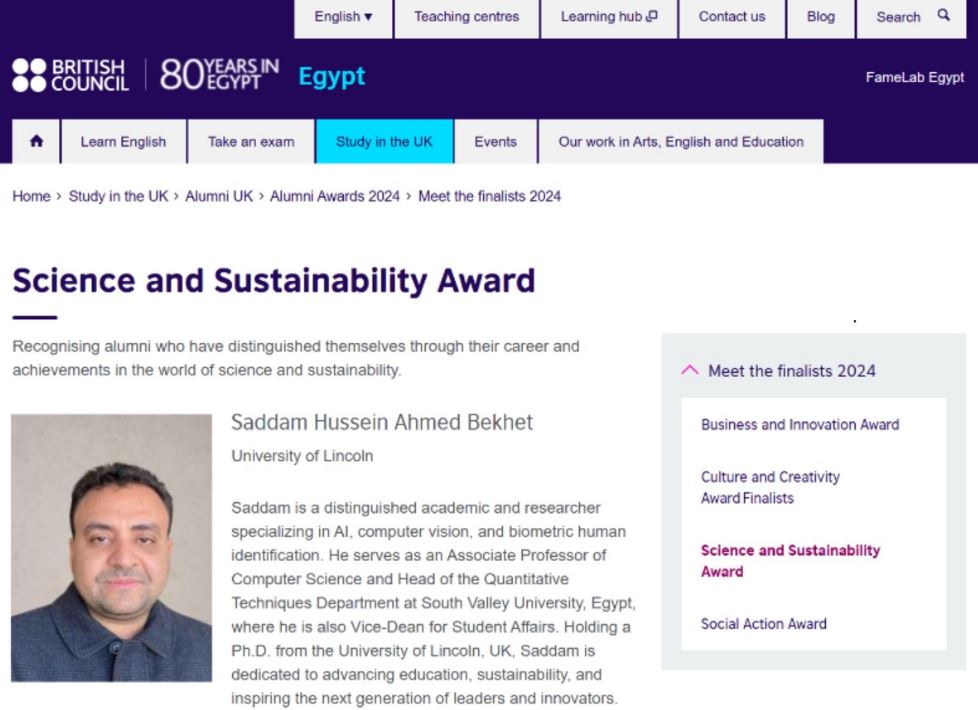Click Alumni Awards 2024 breadcrumb
This screenshot has height=710, width=978.
[x=334, y=196]
